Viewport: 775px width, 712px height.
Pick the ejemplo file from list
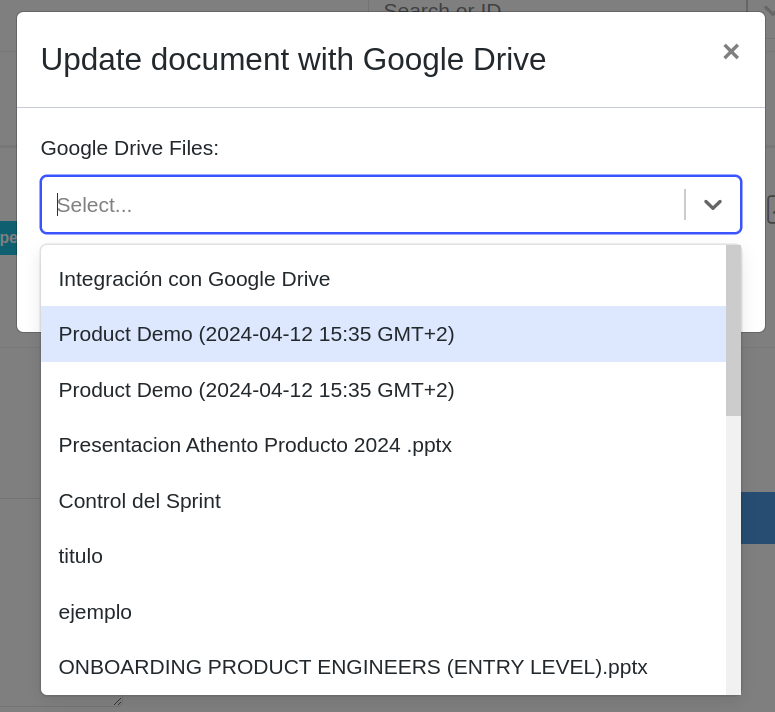(x=95, y=612)
